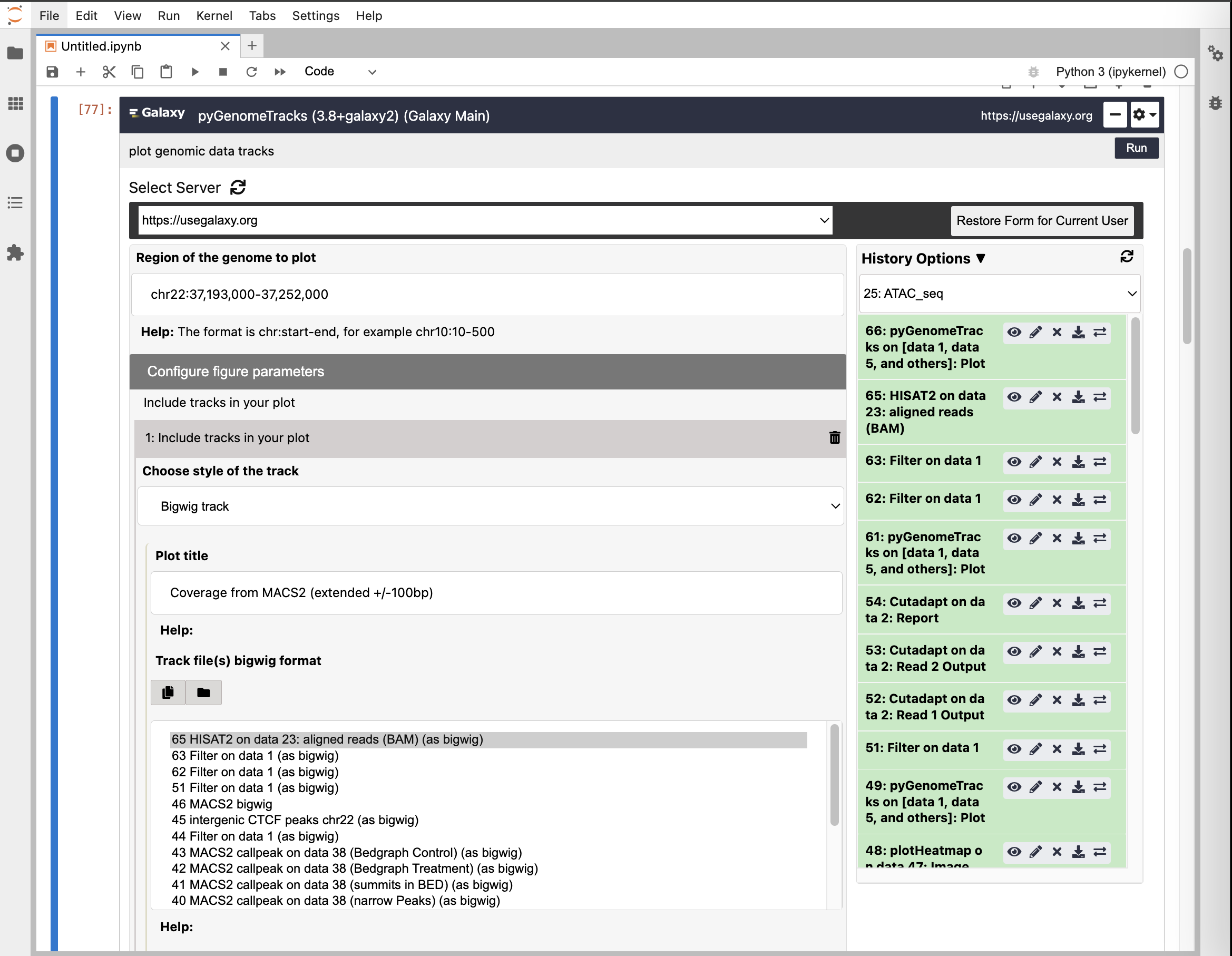
Task: Click the Plot title input field
Action: [496, 593]
